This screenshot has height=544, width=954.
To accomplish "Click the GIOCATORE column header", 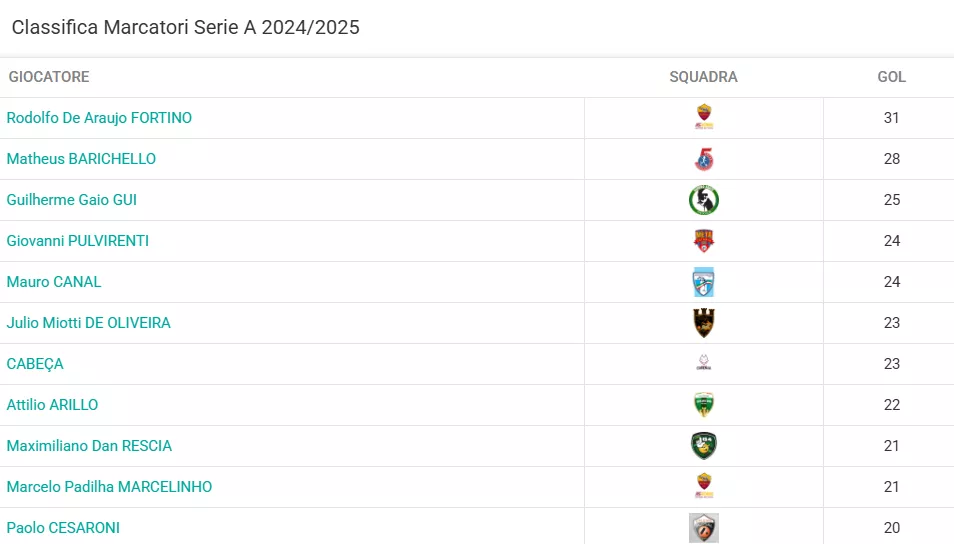I will (49, 77).
